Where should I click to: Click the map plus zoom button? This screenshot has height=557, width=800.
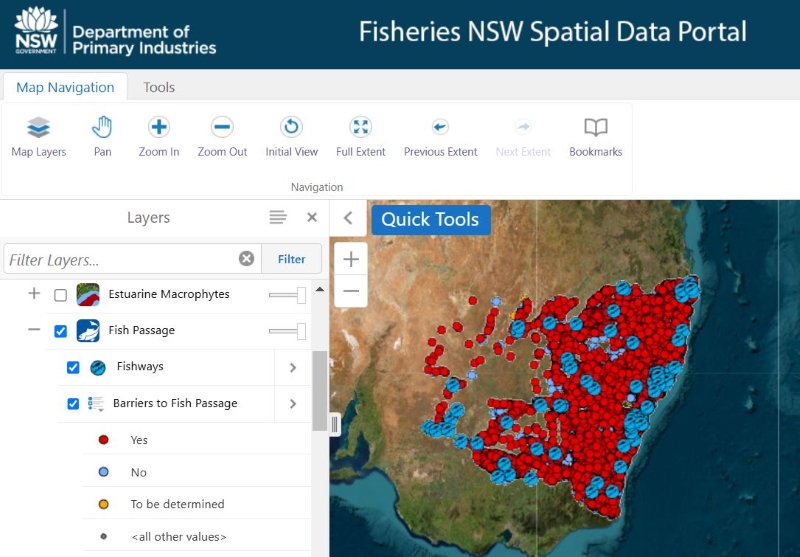coord(351,259)
